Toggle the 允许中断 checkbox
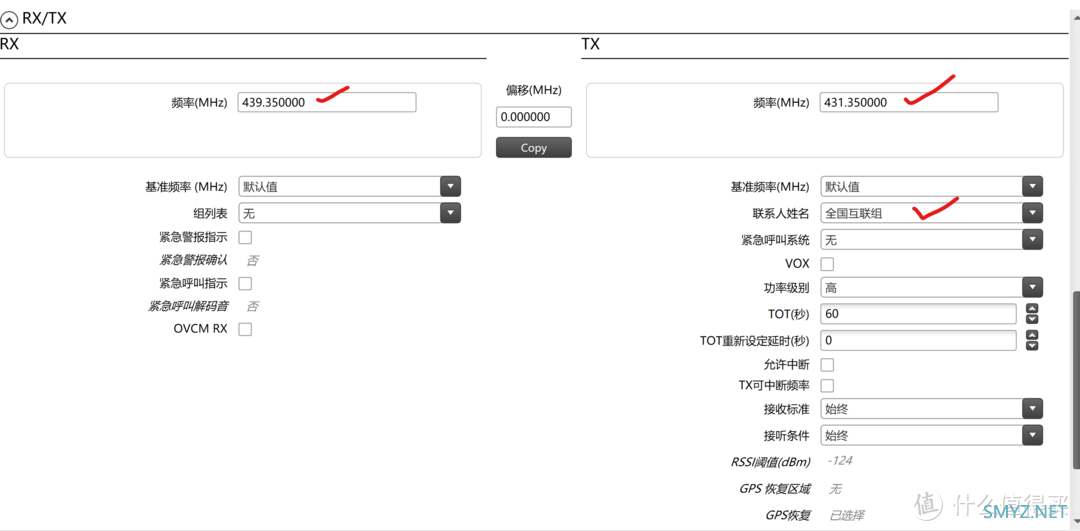The image size is (1080, 531). 828,364
